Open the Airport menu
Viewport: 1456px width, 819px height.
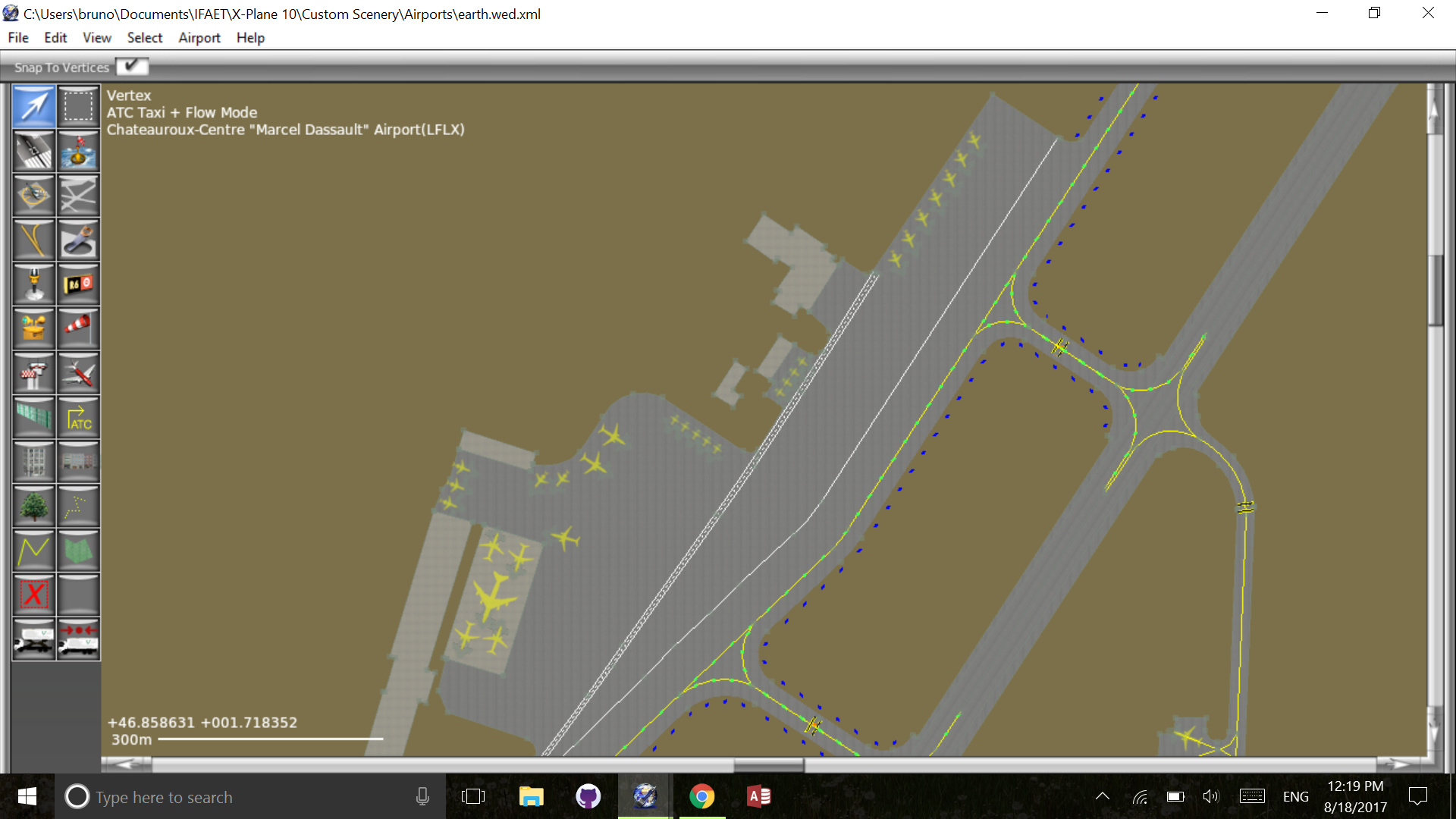[199, 38]
